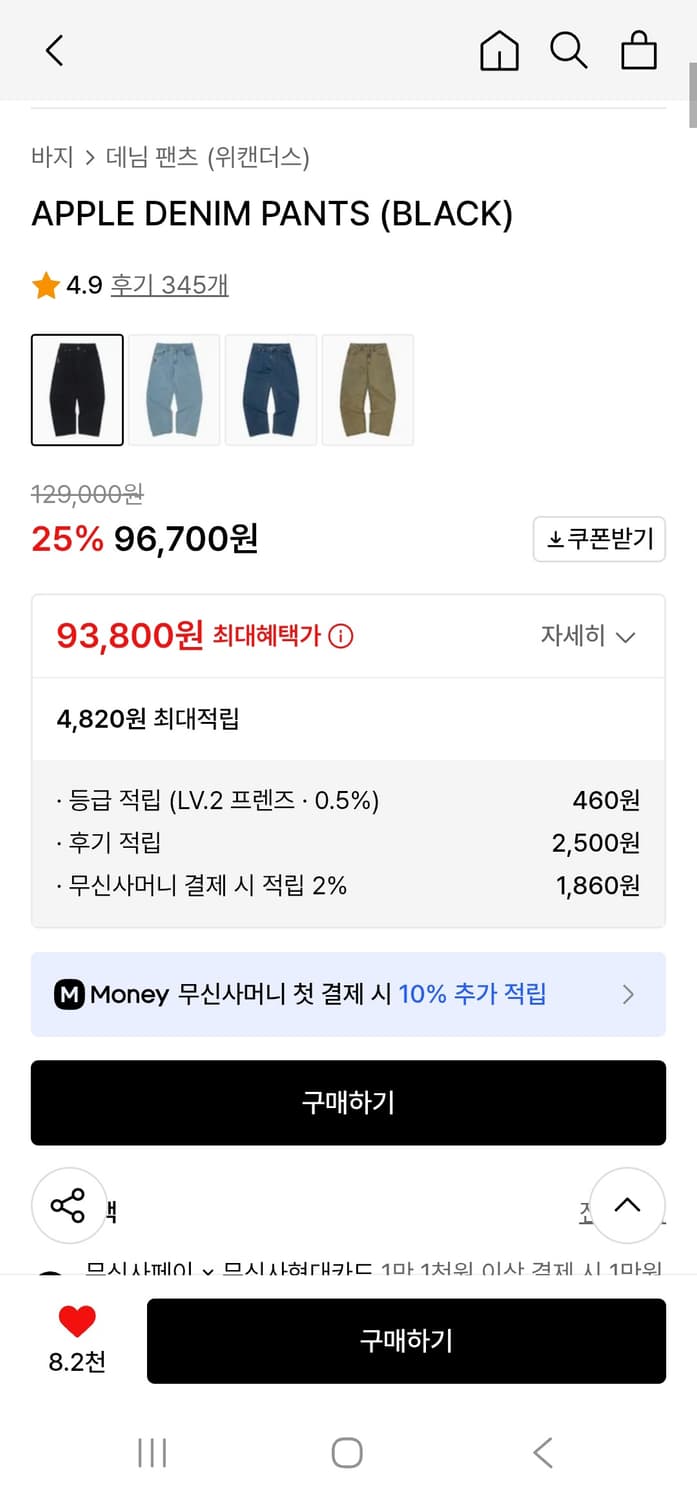Viewport: 697px width, 1500px height.
Task: Open the shopping bag
Action: [638, 50]
